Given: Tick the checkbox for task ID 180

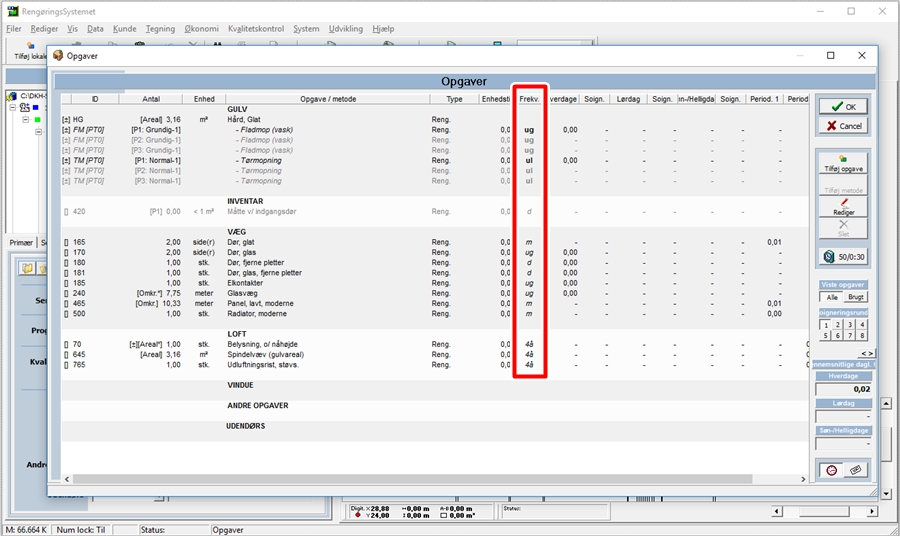Looking at the screenshot, I should (66, 263).
